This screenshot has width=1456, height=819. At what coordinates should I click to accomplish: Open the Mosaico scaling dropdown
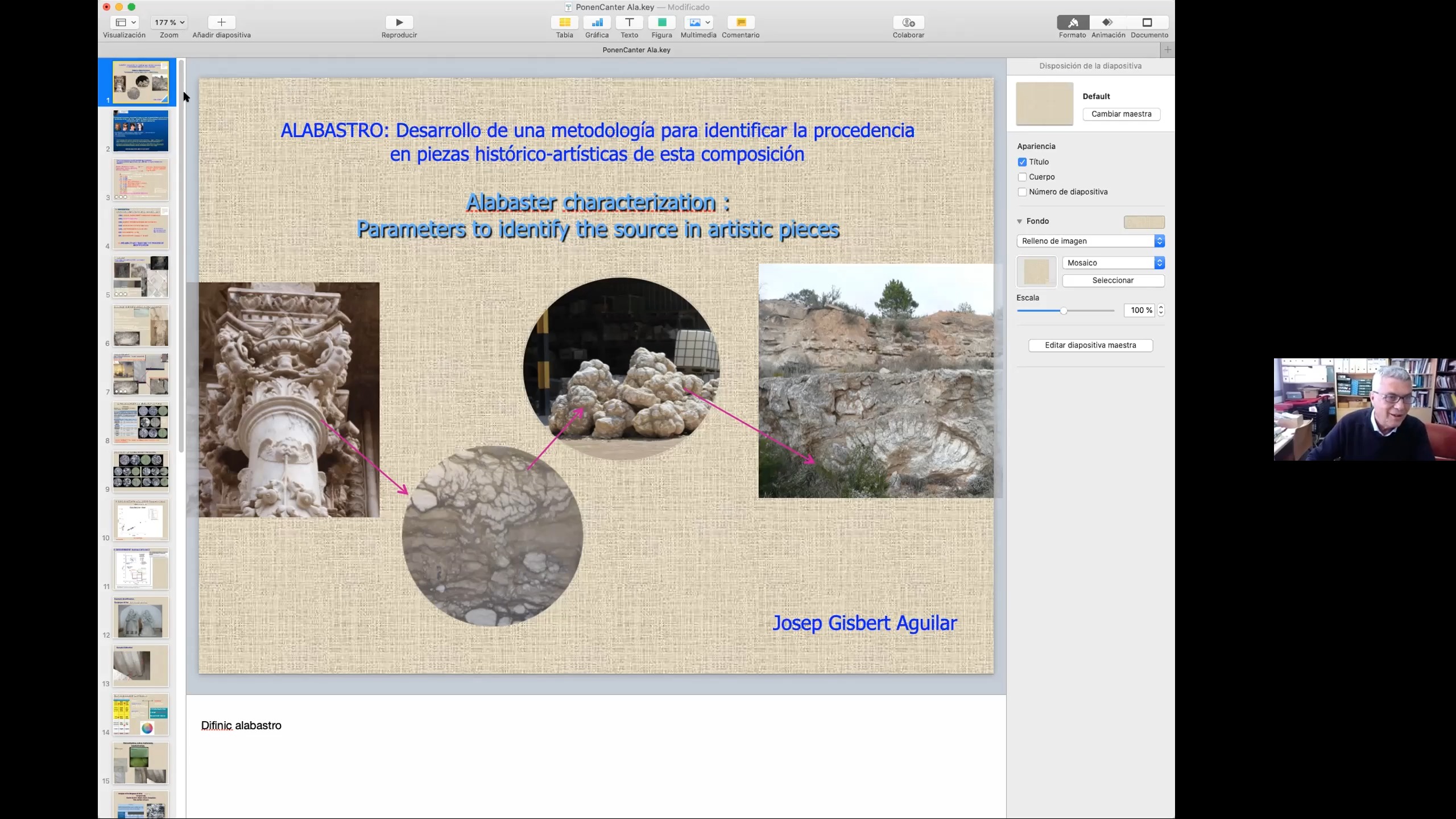1113,263
